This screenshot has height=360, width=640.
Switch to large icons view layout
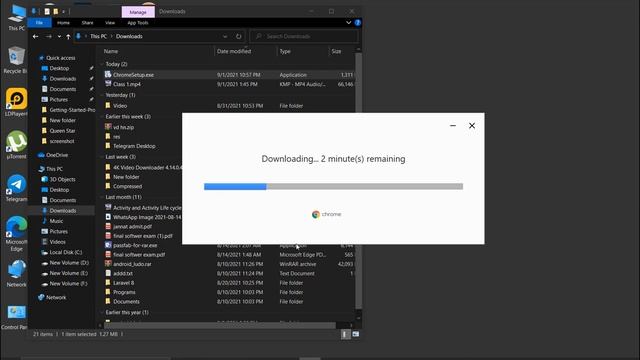click(x=356, y=334)
